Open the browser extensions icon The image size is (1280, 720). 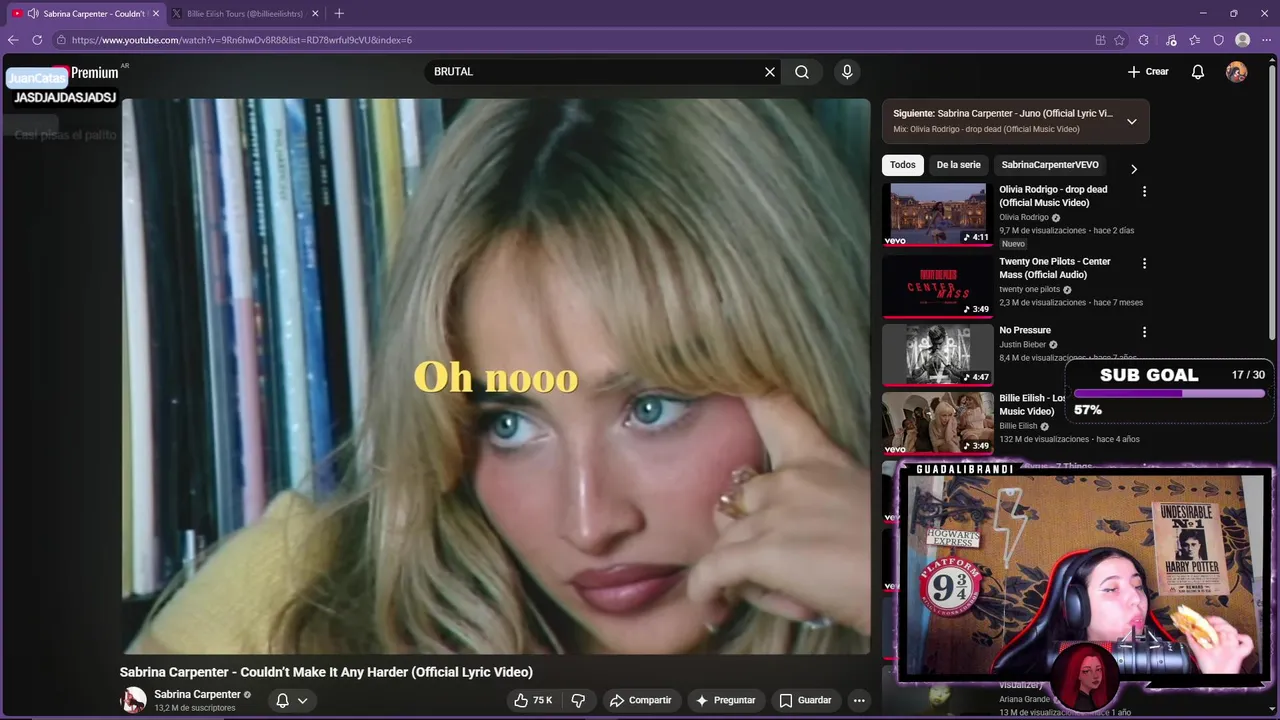(1144, 40)
